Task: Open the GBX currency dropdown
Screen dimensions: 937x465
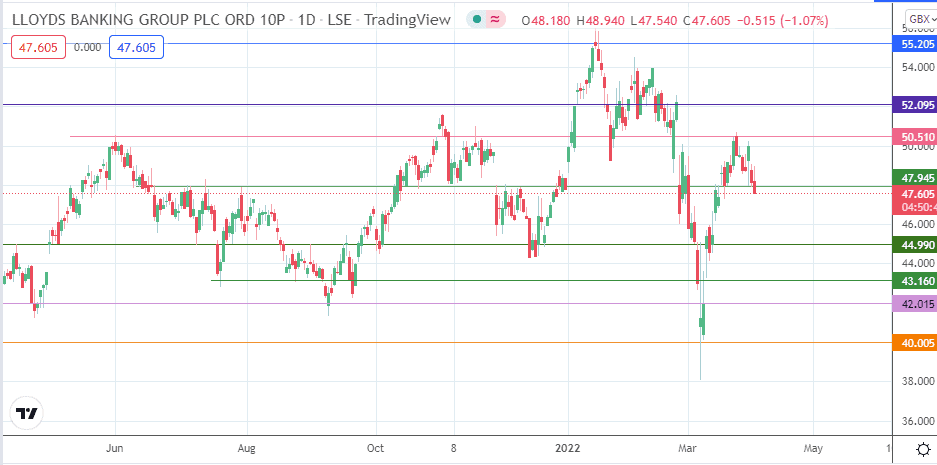Action: click(x=920, y=19)
